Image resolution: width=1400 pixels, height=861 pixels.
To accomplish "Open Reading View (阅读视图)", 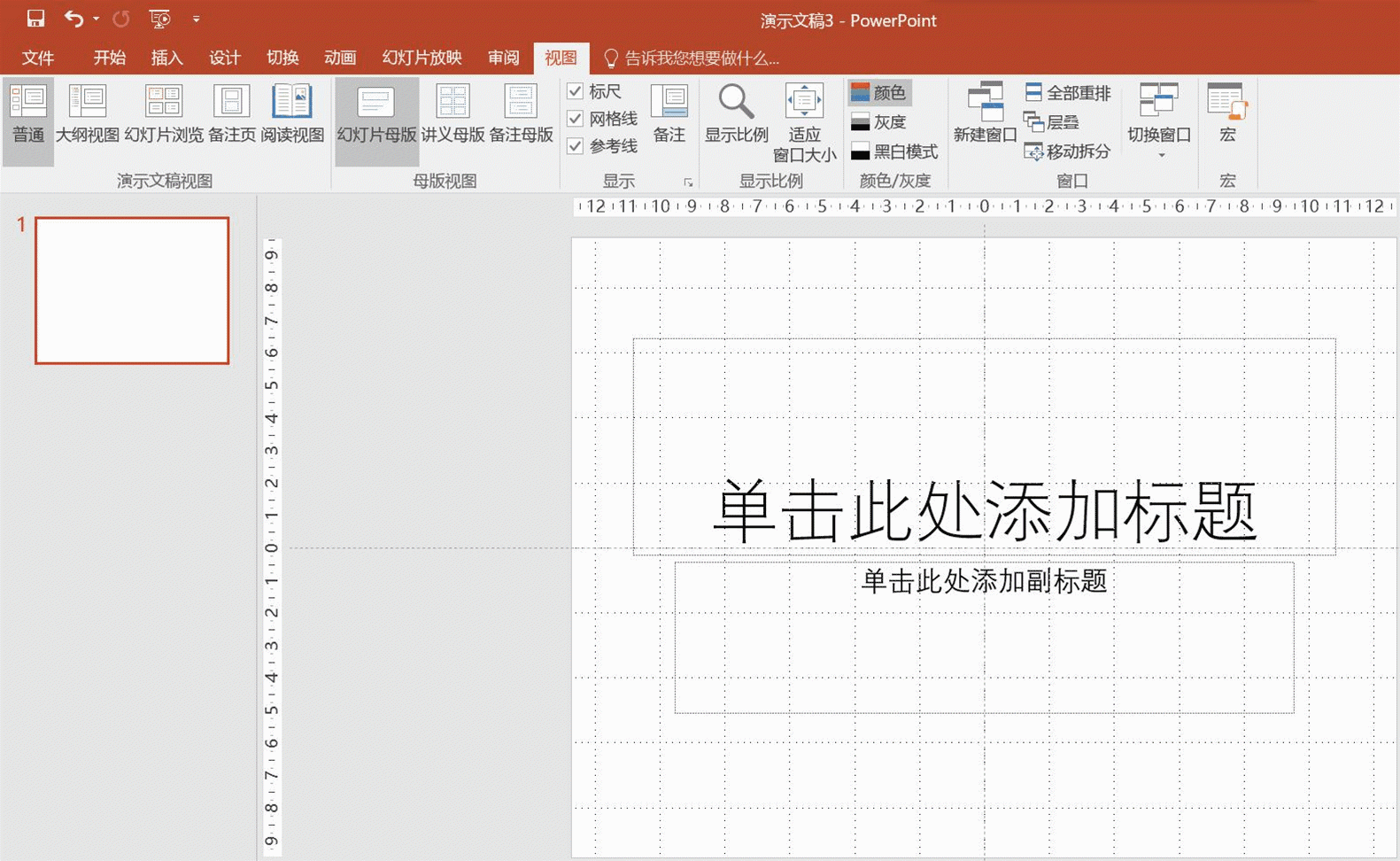I will (291, 113).
